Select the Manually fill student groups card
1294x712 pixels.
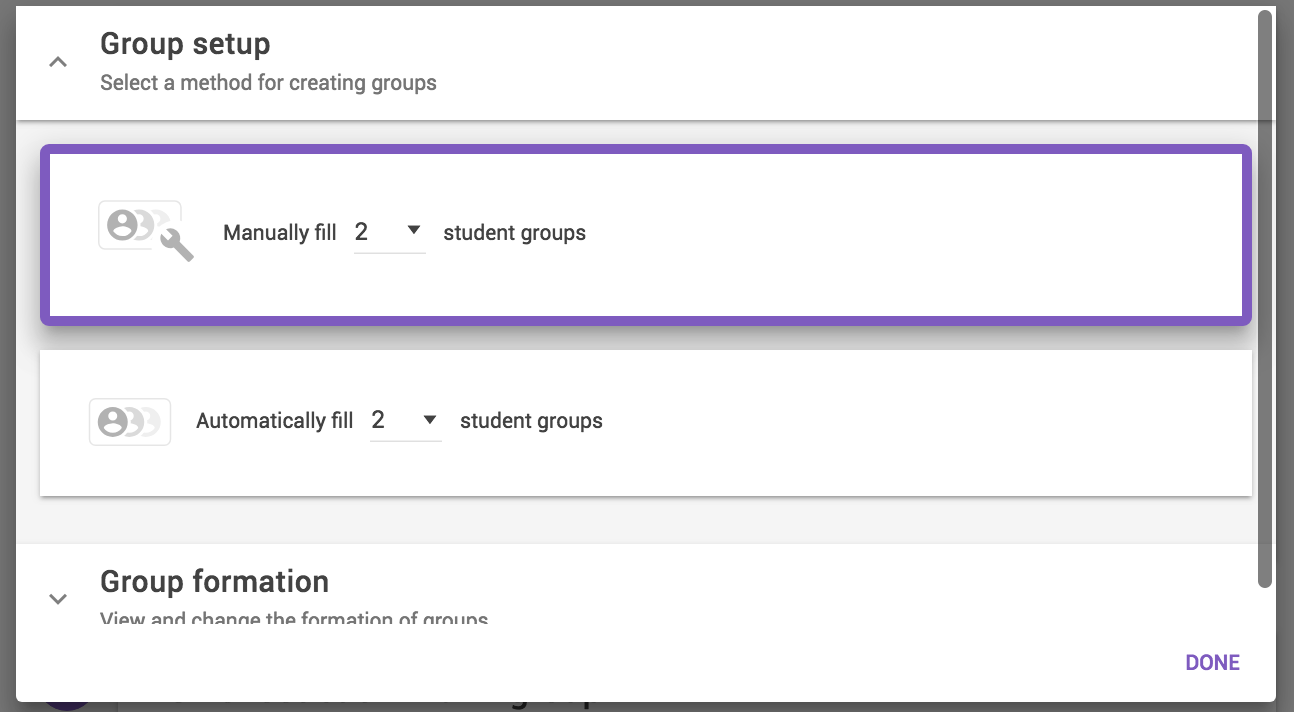point(800,235)
